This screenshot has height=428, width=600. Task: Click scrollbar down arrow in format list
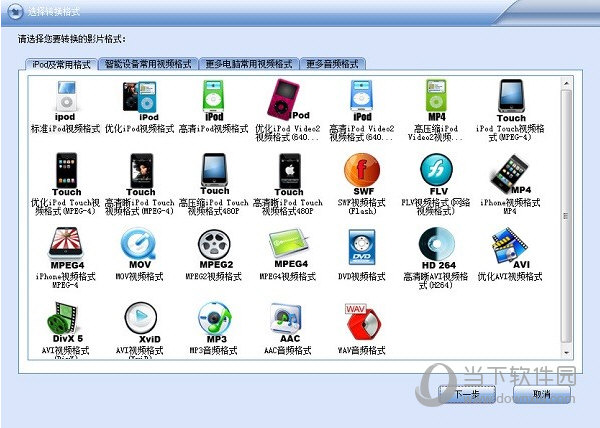click(566, 352)
